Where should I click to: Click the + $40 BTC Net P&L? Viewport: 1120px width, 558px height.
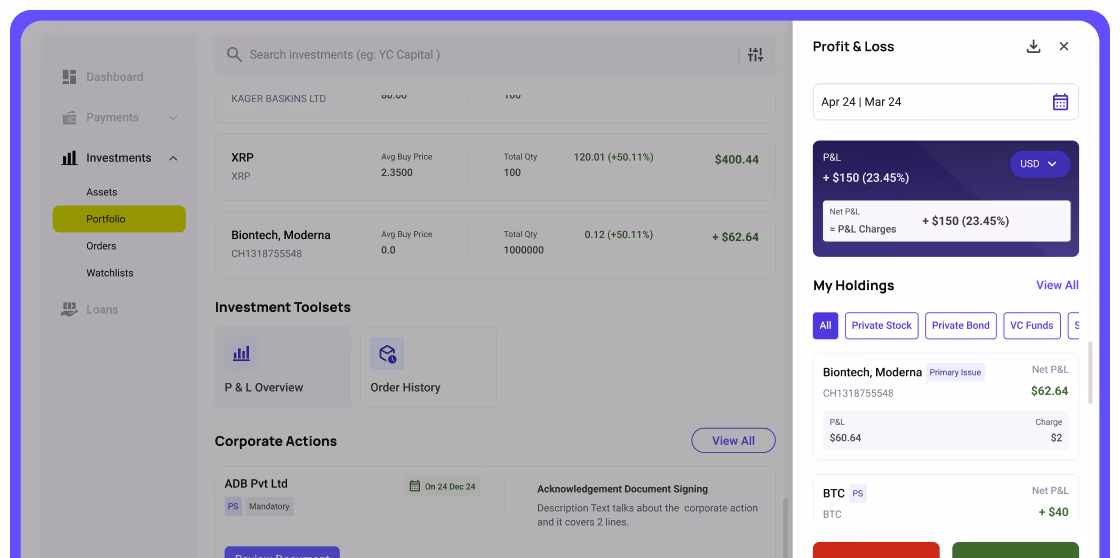1053,512
